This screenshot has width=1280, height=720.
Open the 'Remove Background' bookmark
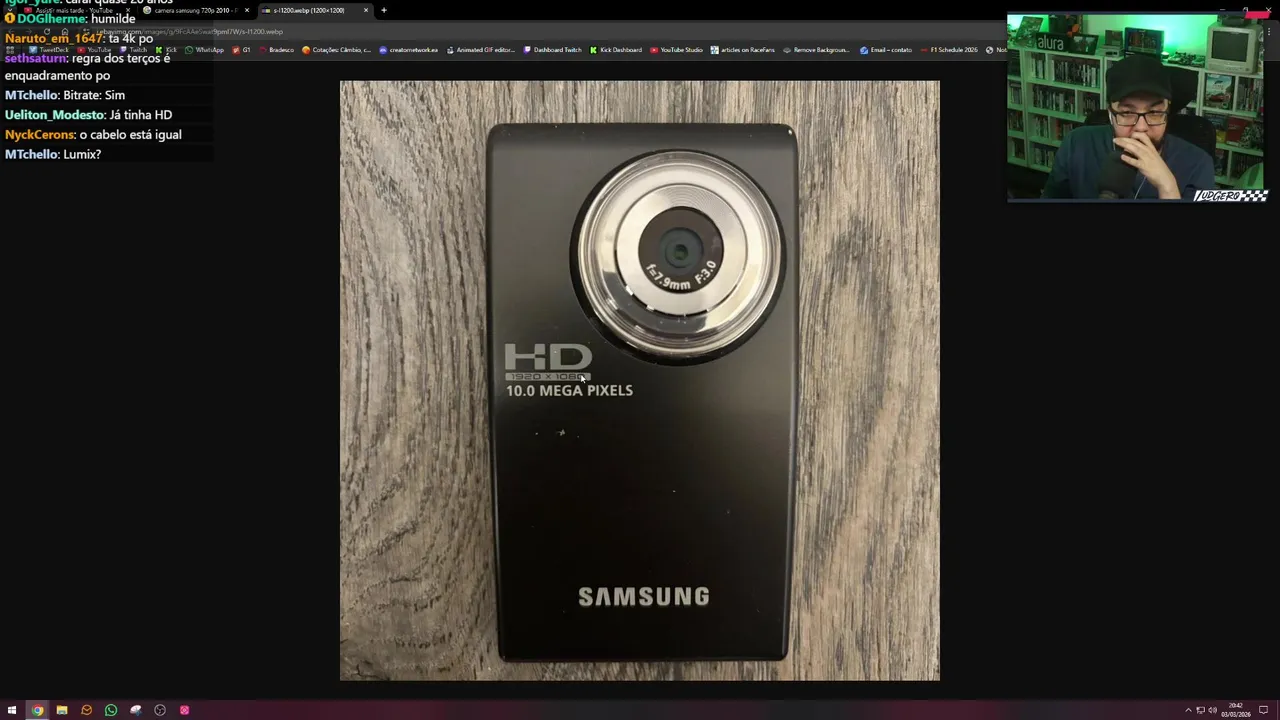816,50
